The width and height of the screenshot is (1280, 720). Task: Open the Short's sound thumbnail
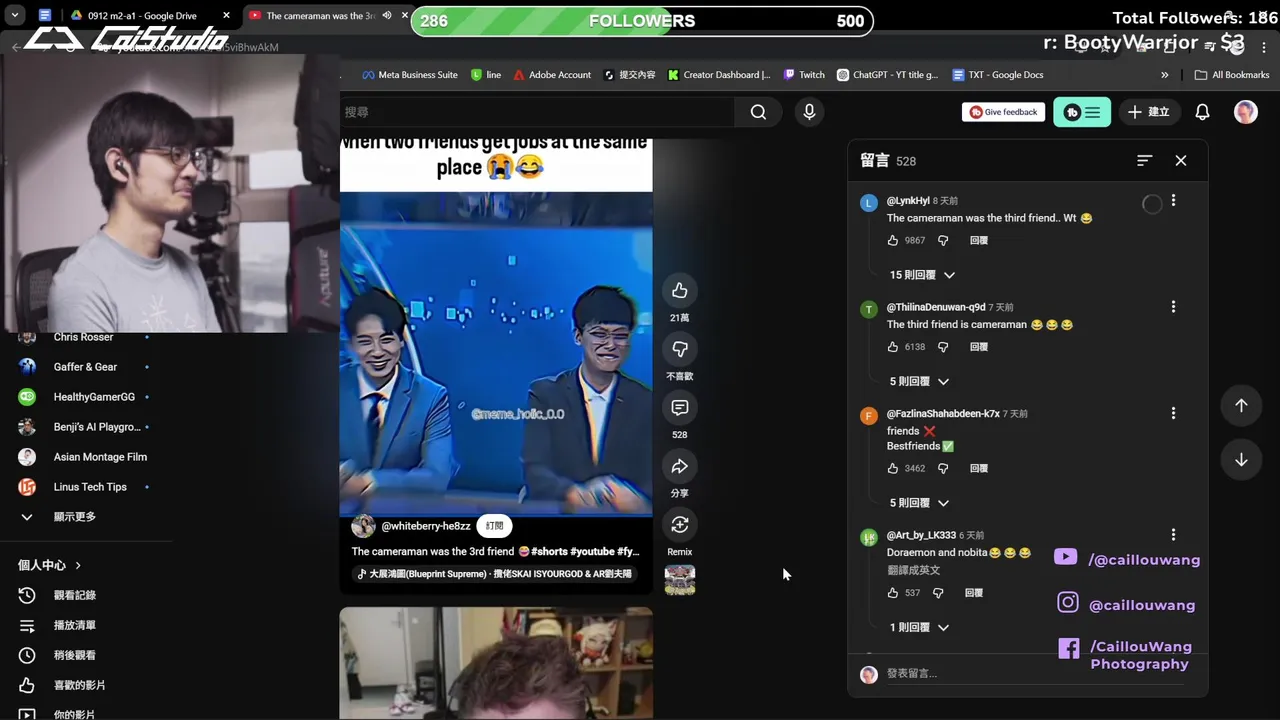(x=680, y=580)
